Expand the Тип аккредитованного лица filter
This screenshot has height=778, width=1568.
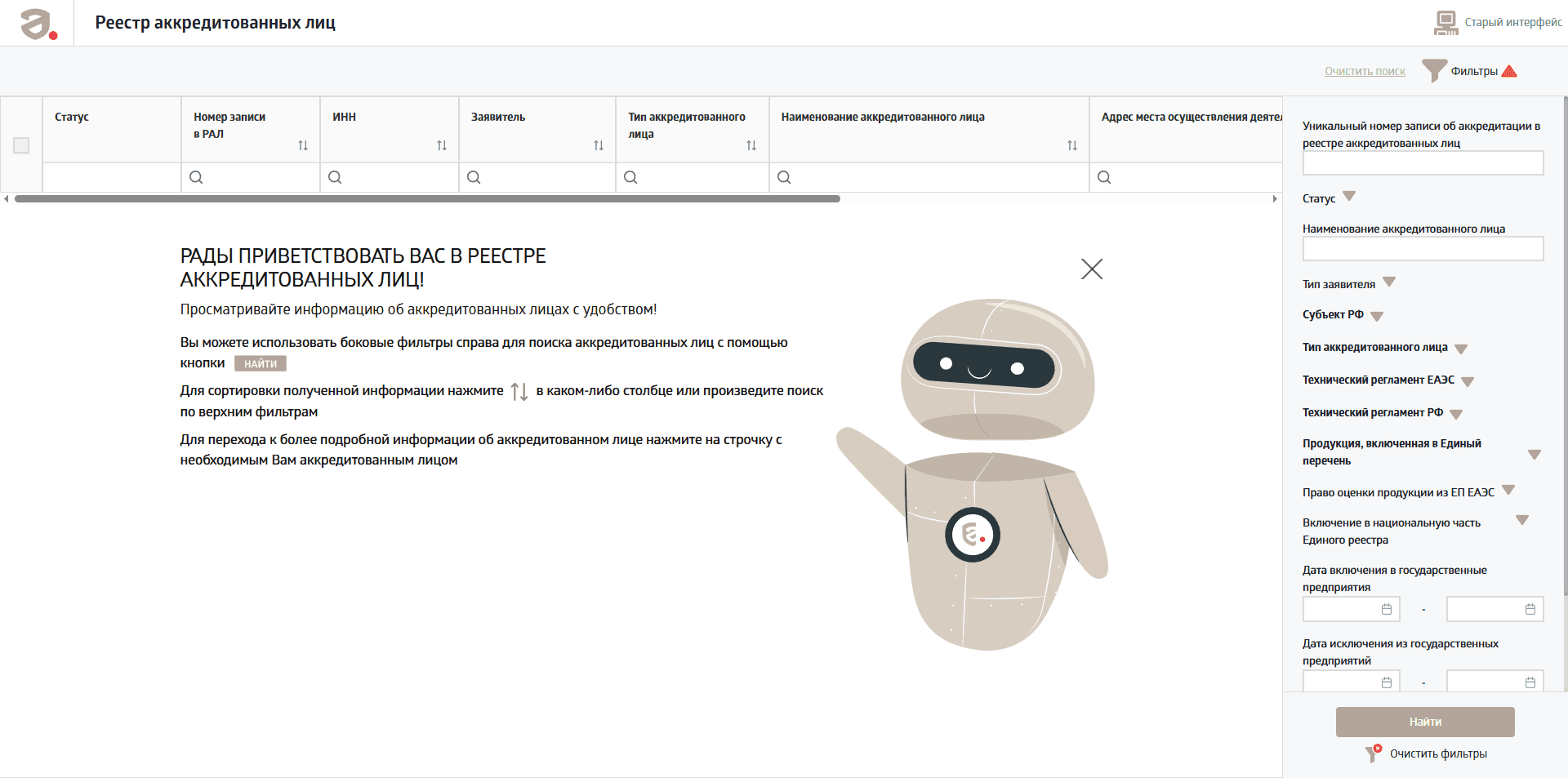click(1461, 349)
